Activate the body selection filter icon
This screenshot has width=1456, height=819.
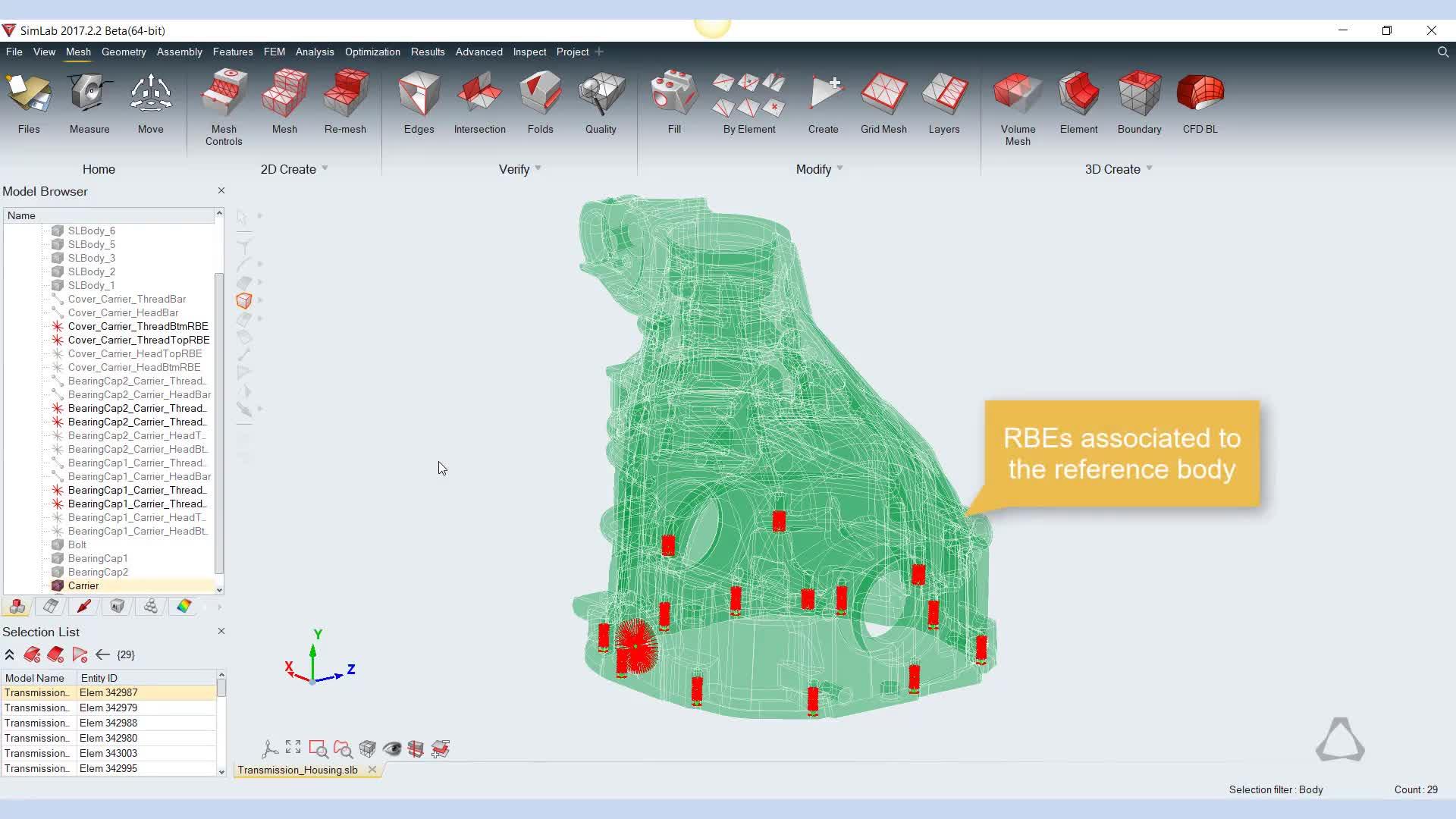243,301
